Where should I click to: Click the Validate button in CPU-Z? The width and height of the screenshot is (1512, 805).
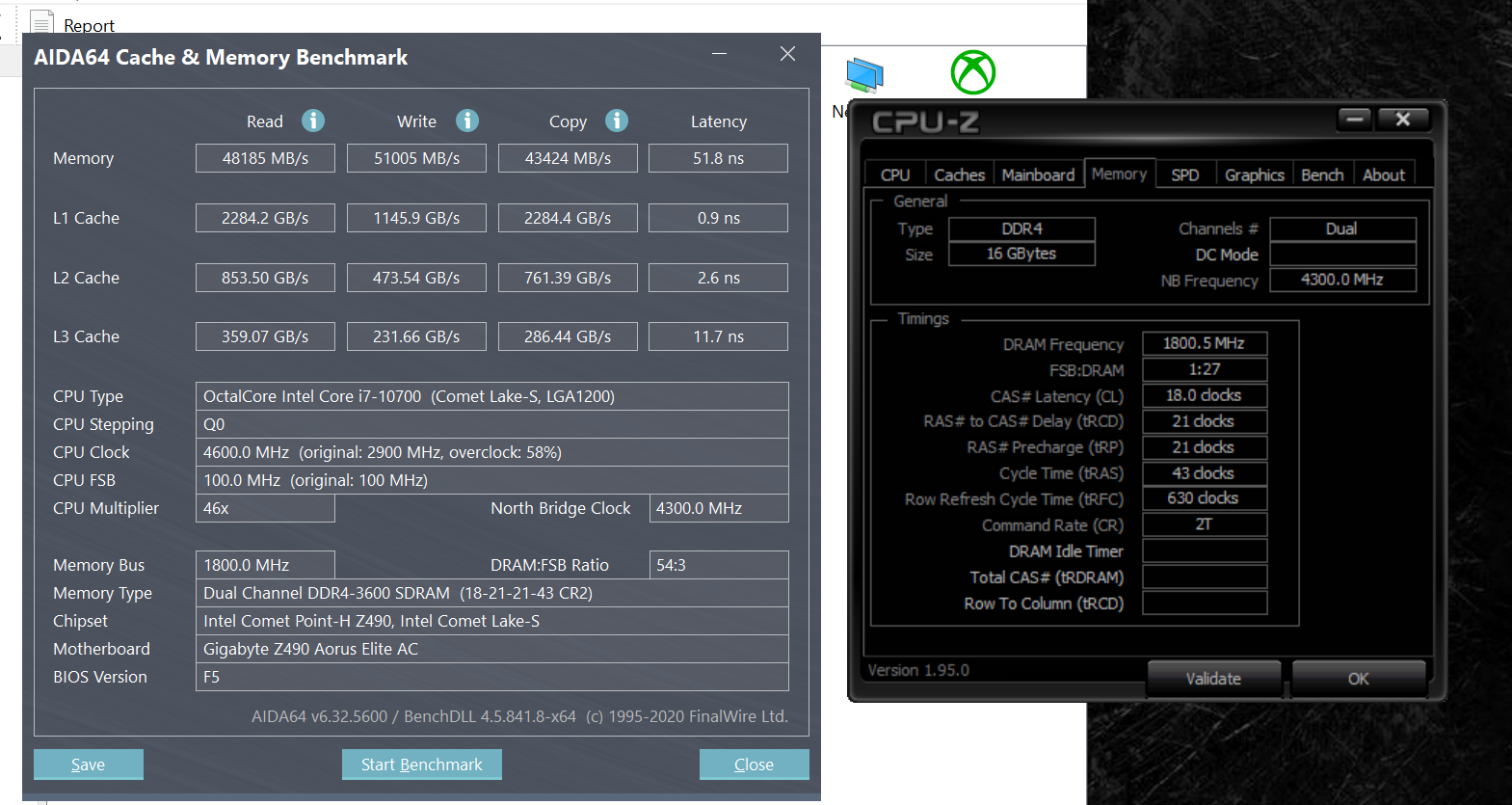coord(1213,679)
